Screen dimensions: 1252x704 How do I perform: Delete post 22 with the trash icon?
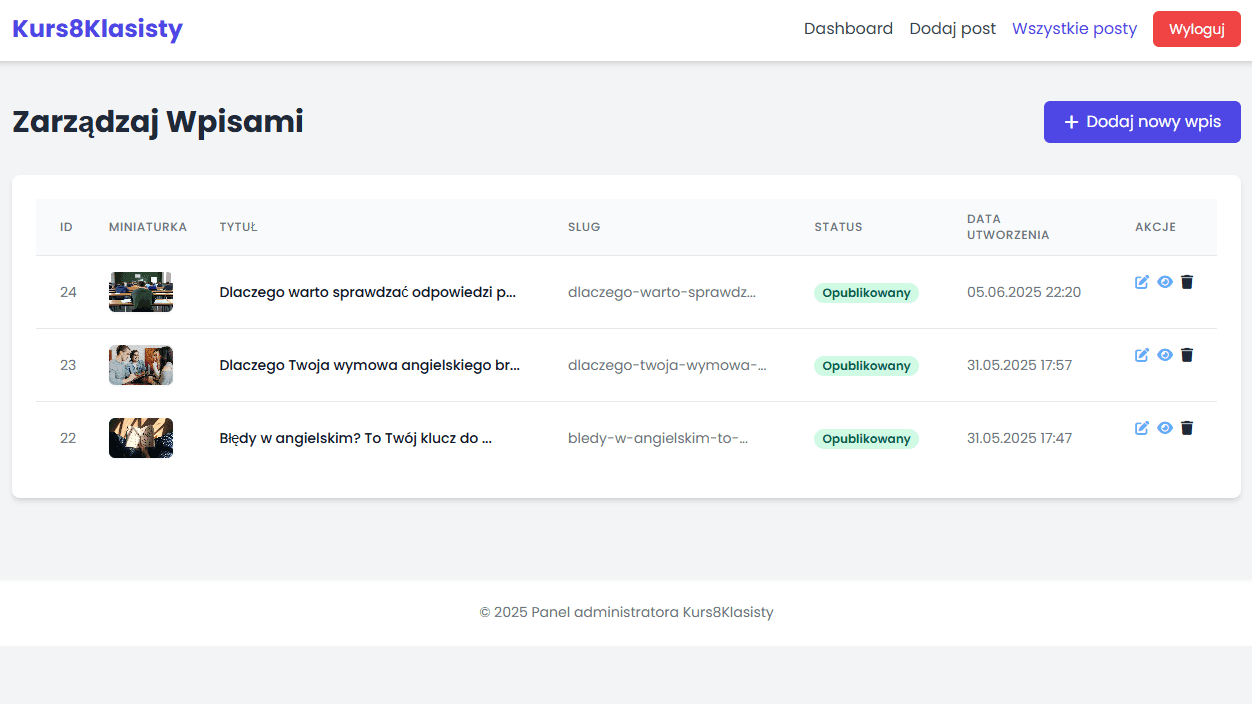pos(1187,428)
